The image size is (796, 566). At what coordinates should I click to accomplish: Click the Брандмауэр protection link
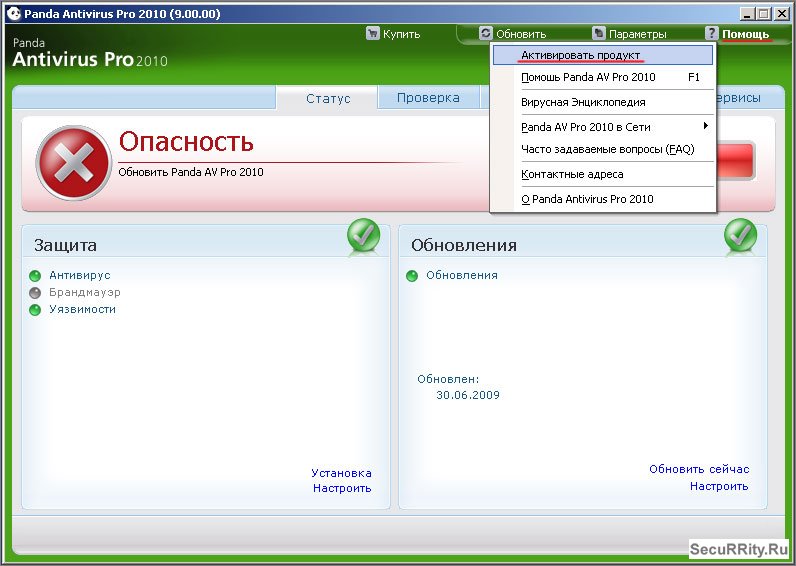tap(85, 292)
